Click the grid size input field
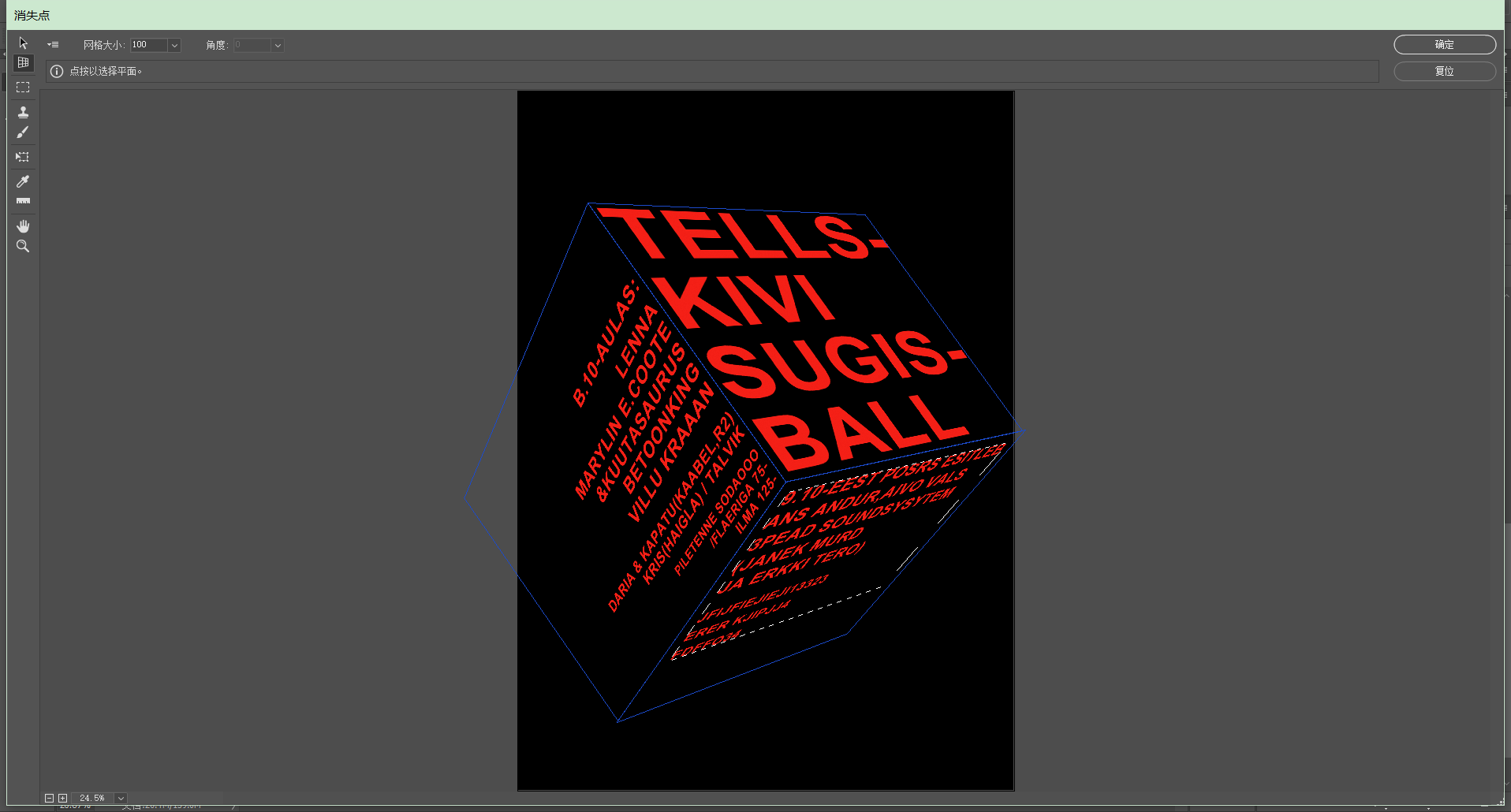The image size is (1511, 812). tap(149, 45)
